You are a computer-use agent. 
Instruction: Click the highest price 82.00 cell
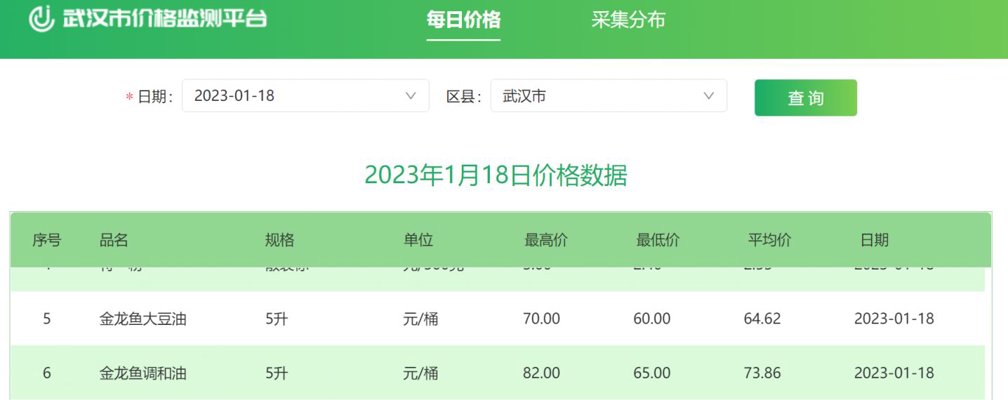coord(542,373)
